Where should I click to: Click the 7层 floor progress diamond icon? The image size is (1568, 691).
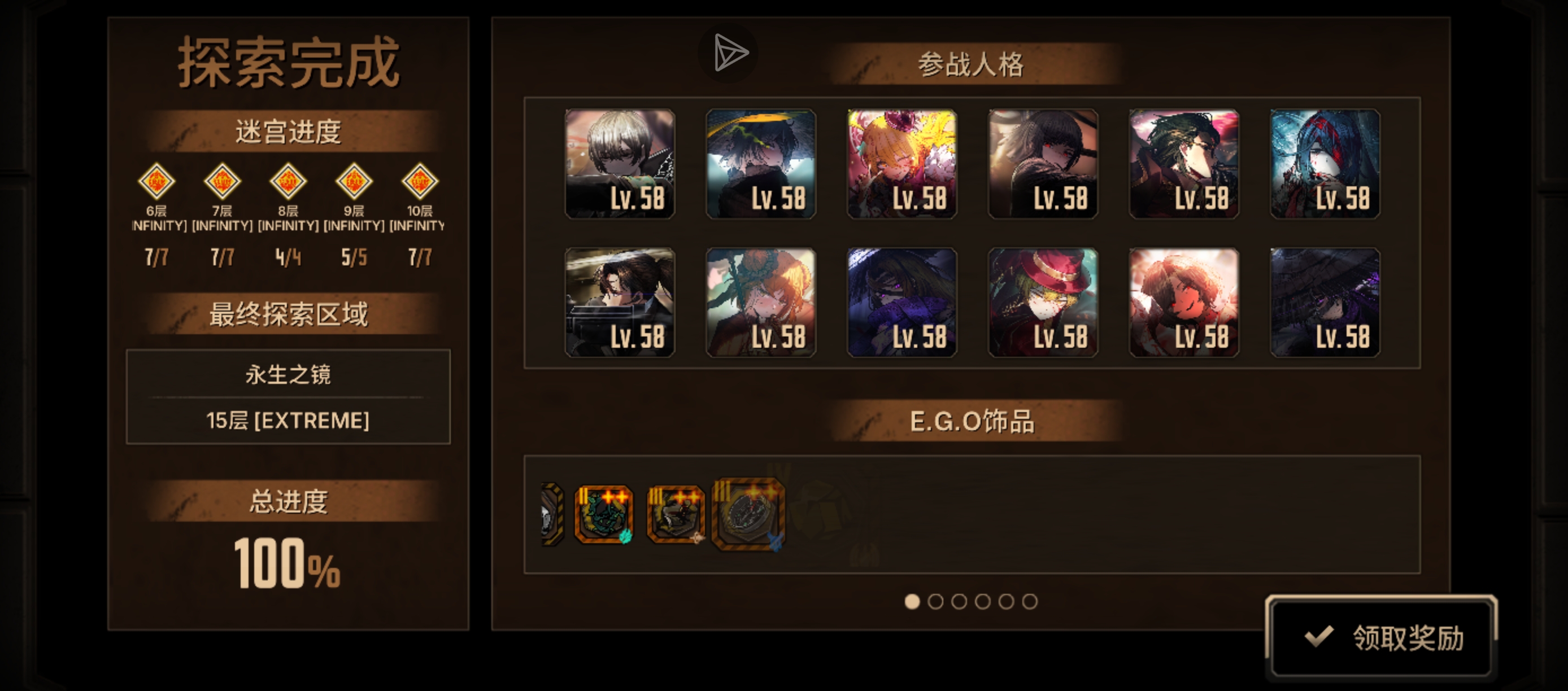coord(222,181)
